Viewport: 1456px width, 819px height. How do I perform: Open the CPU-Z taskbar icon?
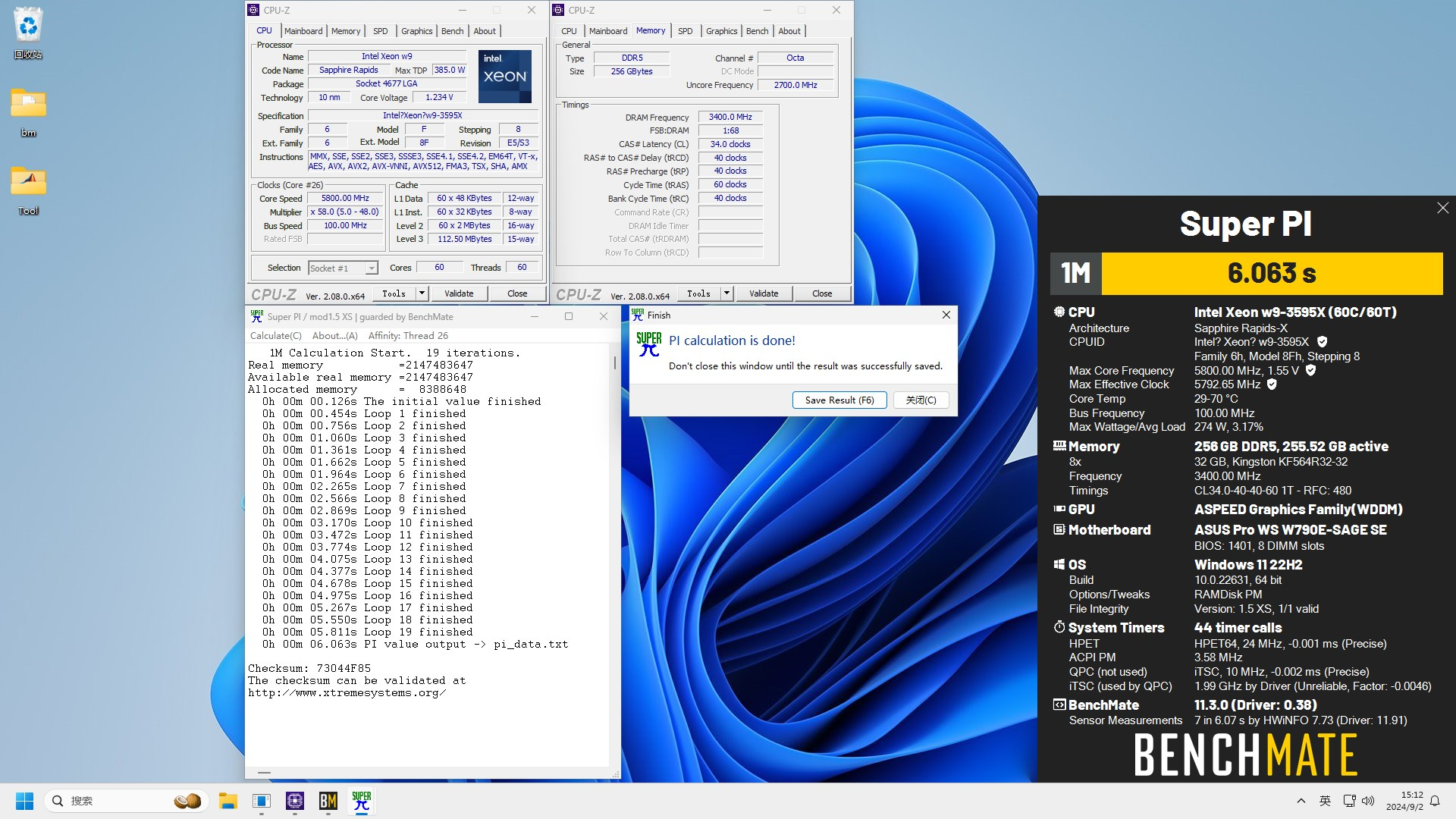point(295,801)
